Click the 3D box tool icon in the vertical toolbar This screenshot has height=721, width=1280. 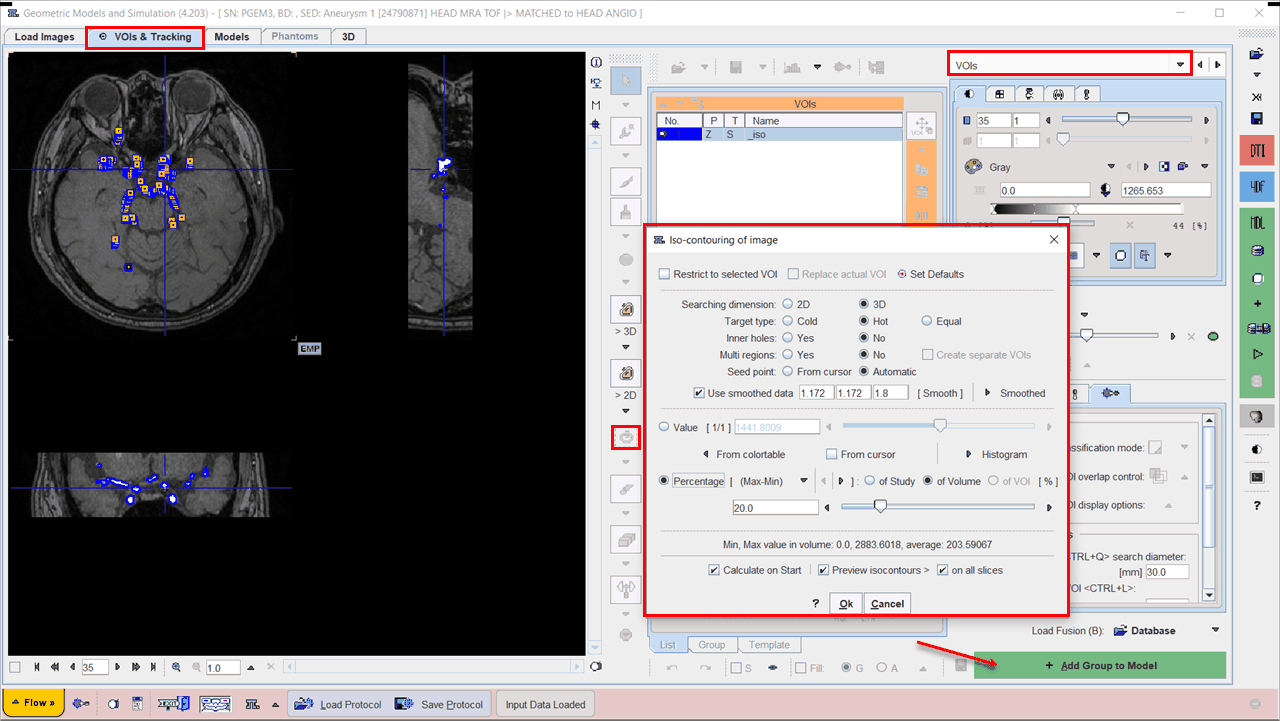coord(626,540)
